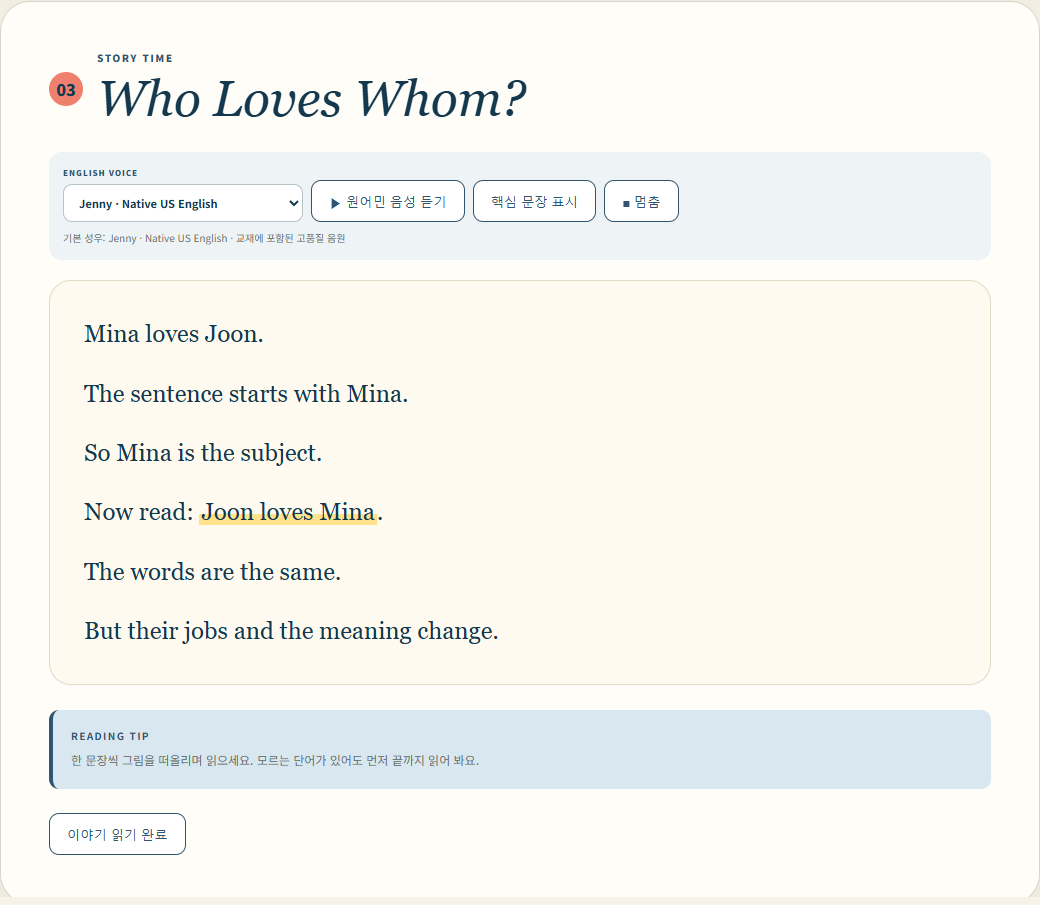Play native voice with 원어민 음성 듣기
Viewport: 1040px width, 905px height.
388,201
